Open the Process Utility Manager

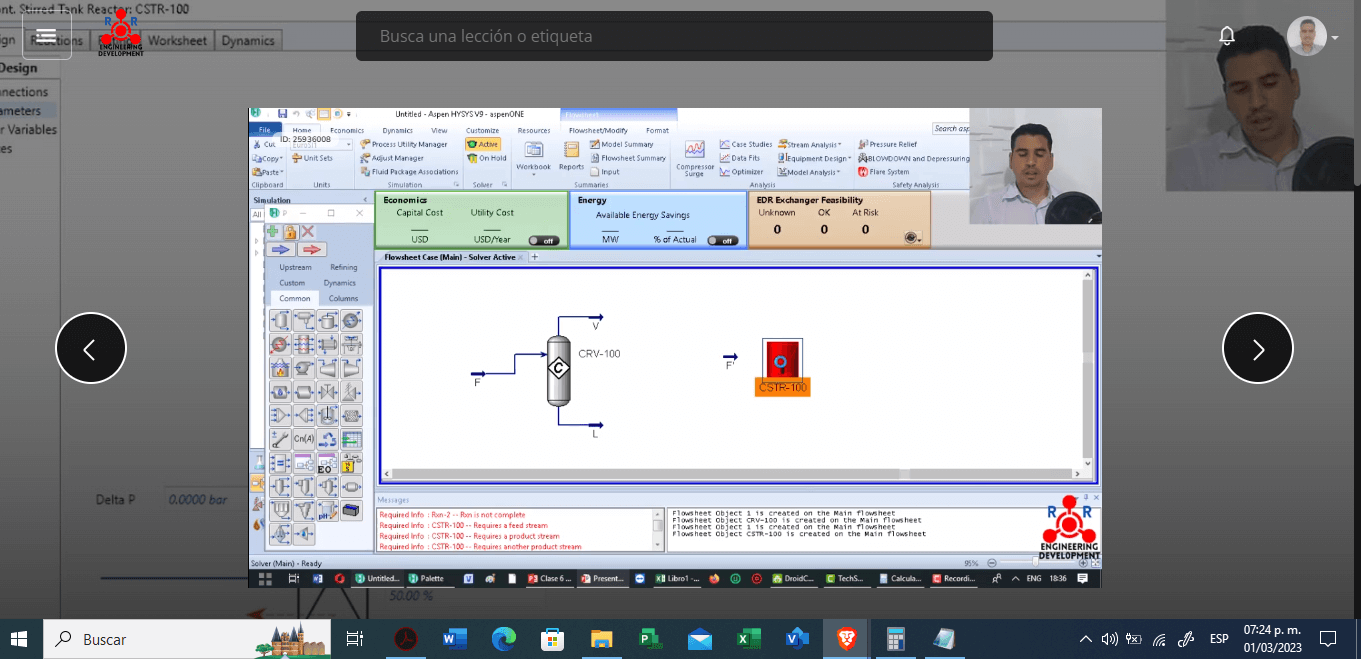pyautogui.click(x=404, y=144)
